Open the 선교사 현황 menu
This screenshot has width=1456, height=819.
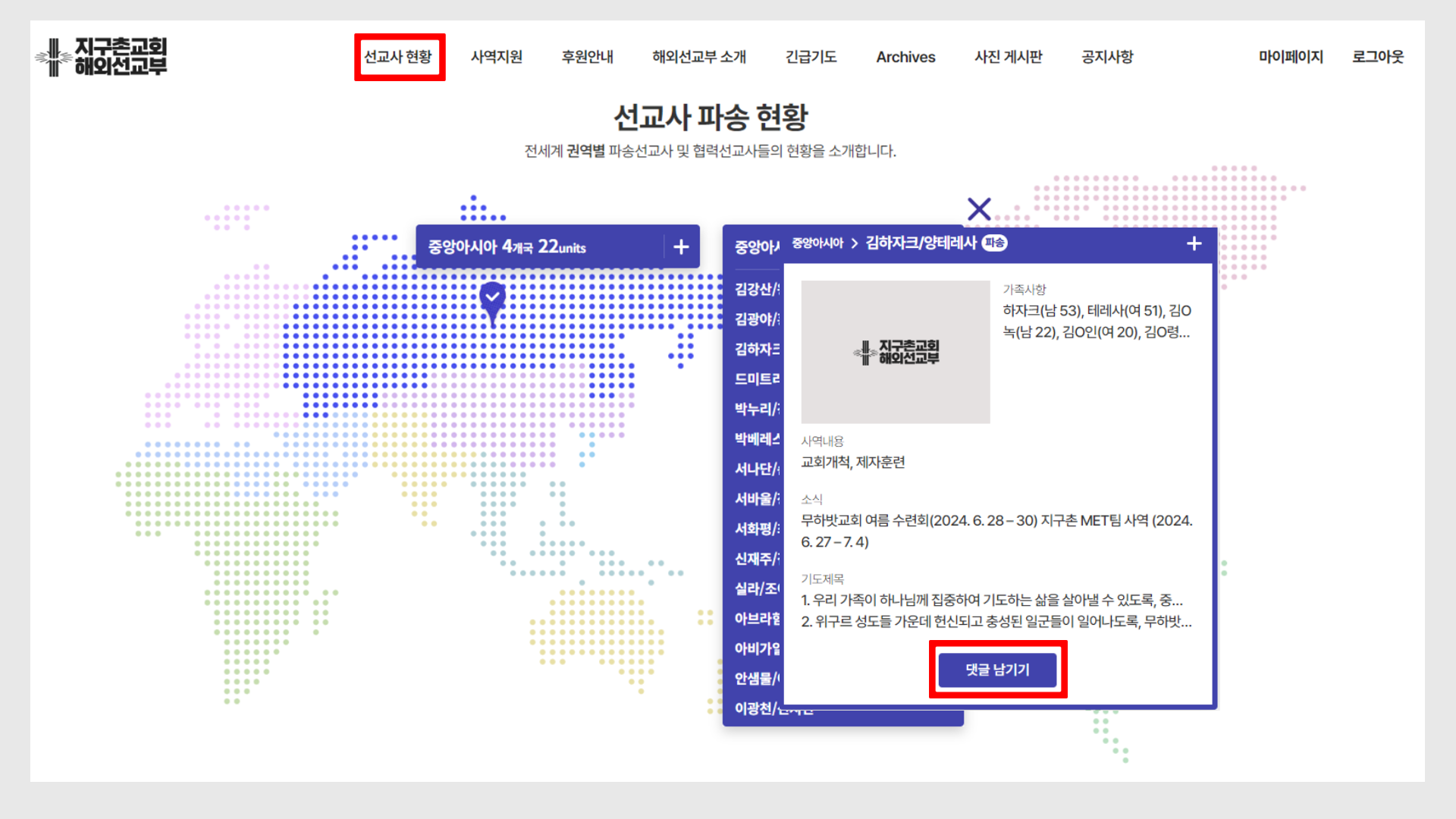click(x=399, y=57)
